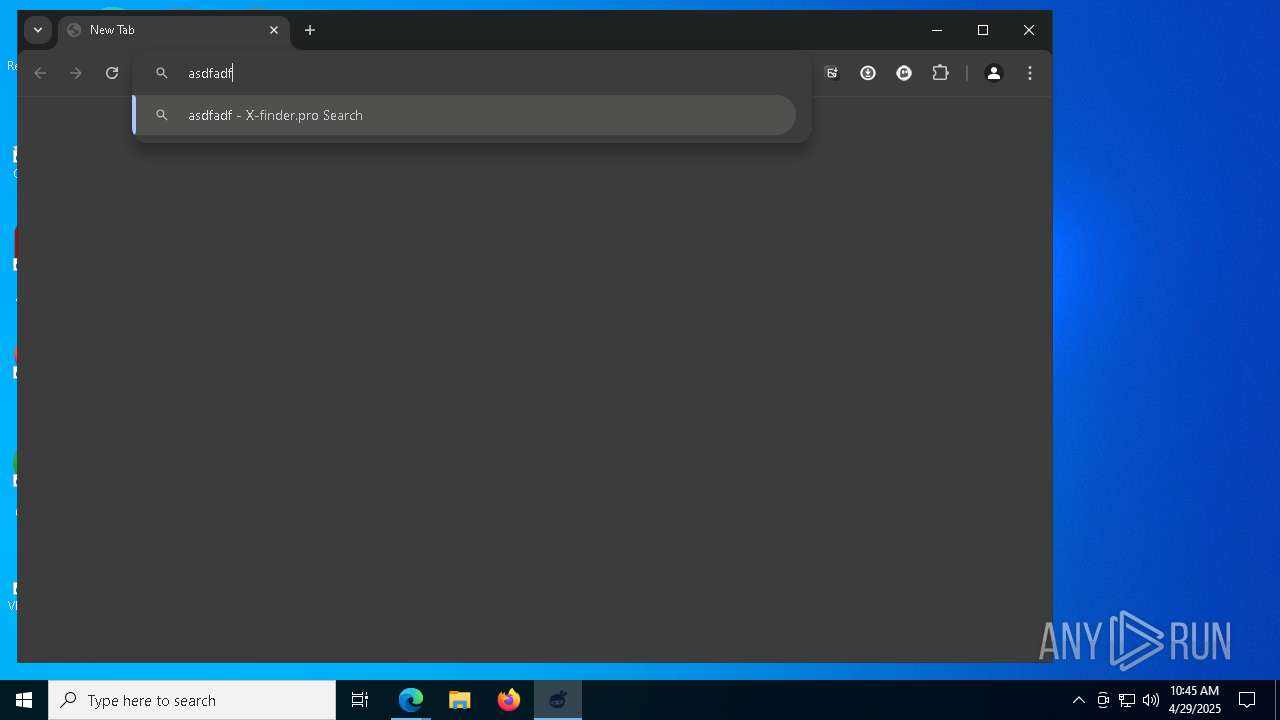Open the tab search dropdown arrow

coord(38,30)
